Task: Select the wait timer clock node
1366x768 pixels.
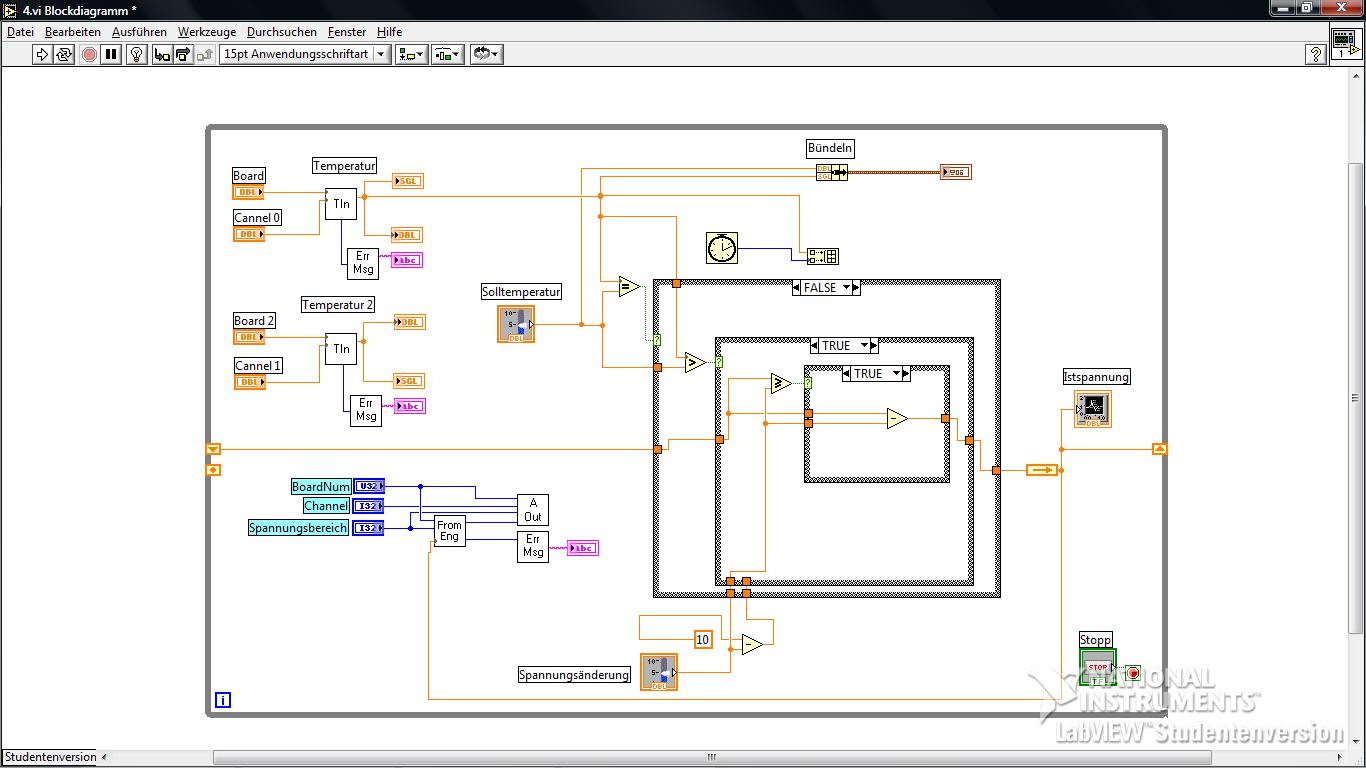Action: coord(721,248)
